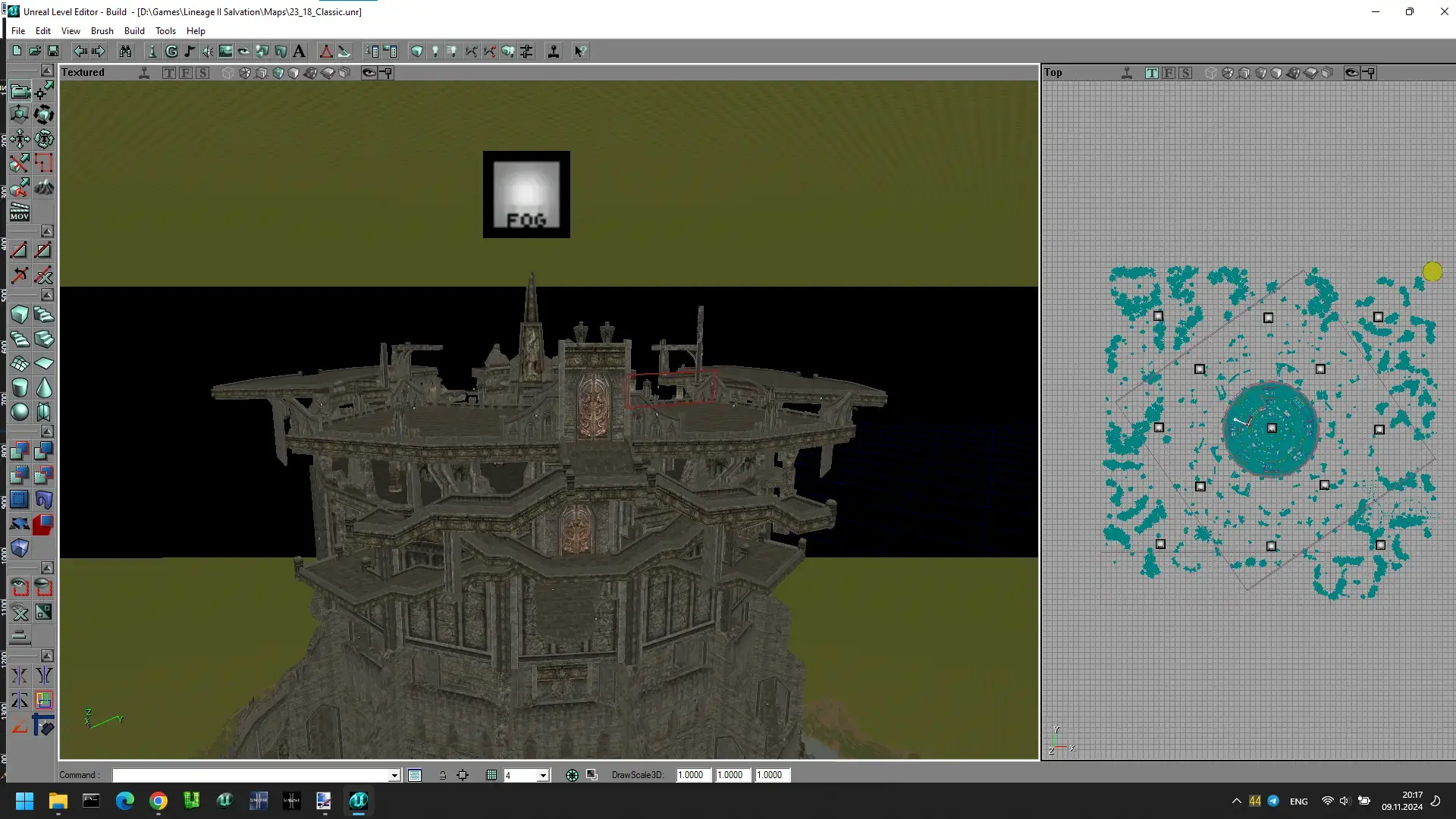Save the map with the floppy disk icon
The image size is (1456, 819).
(53, 51)
